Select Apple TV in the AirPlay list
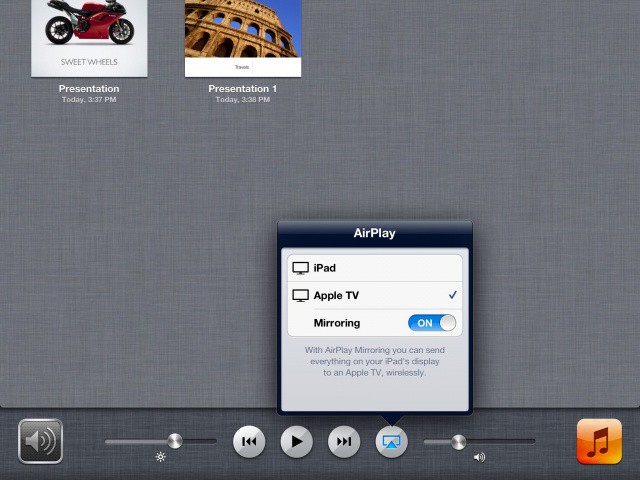 [373, 296]
